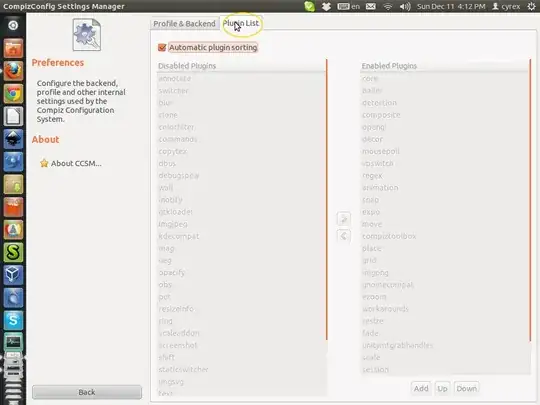Click the green indicator icon in top panel
Image resolution: width=540 pixels, height=405 pixels.
point(309,6)
